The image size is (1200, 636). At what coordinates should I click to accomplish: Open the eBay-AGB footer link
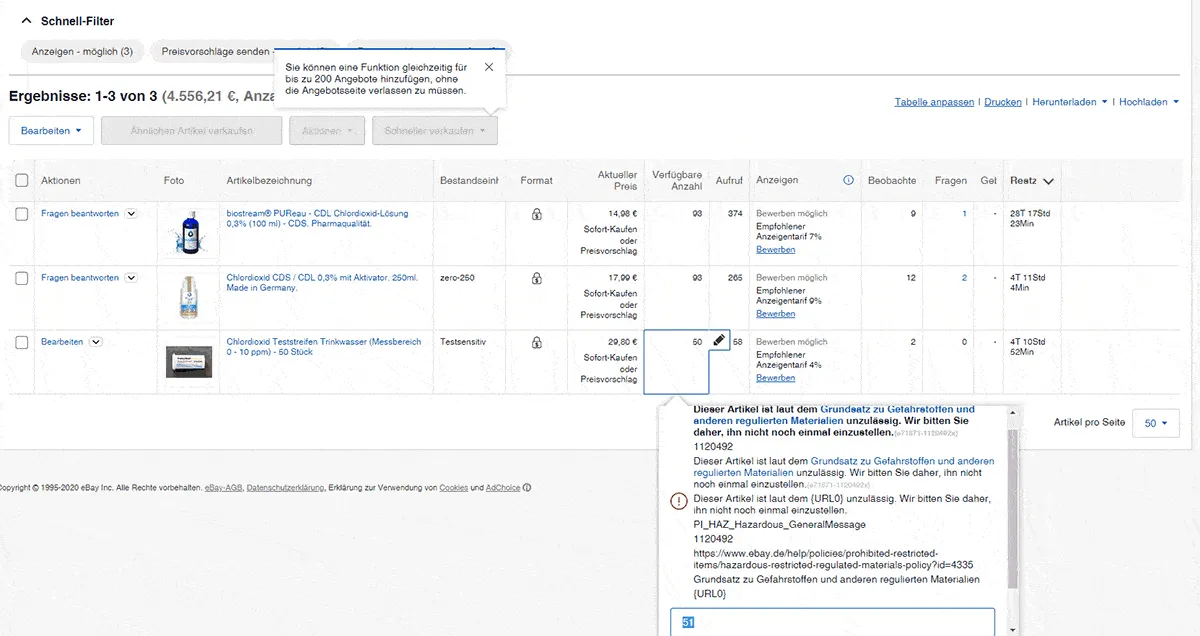[223, 488]
